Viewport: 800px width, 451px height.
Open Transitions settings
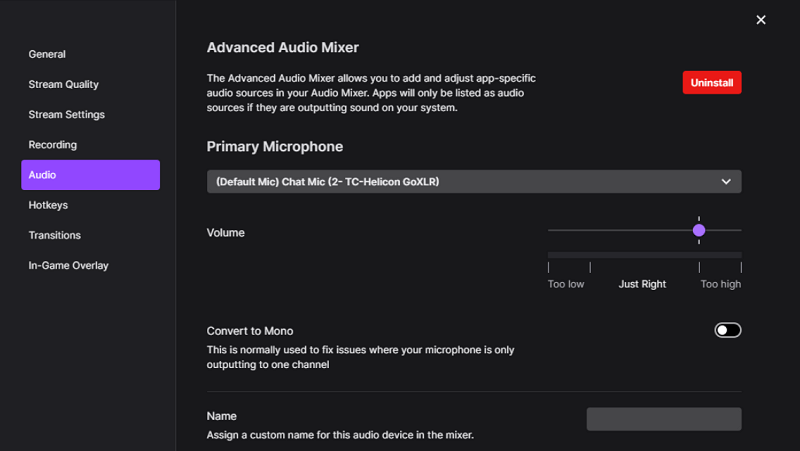click(x=54, y=235)
